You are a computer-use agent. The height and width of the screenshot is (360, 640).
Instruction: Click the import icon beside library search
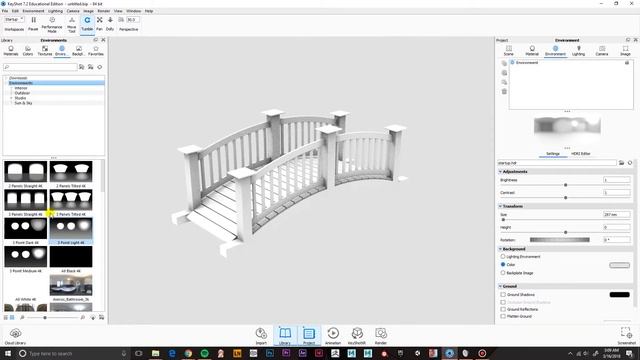click(x=91, y=67)
